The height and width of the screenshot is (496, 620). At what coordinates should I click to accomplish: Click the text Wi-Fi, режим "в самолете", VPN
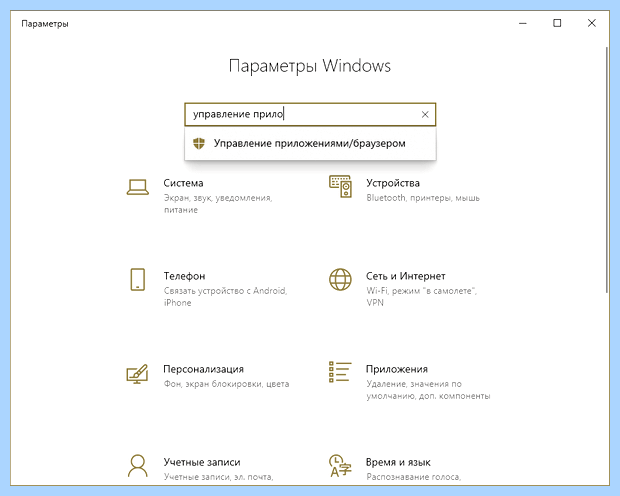tap(422, 297)
